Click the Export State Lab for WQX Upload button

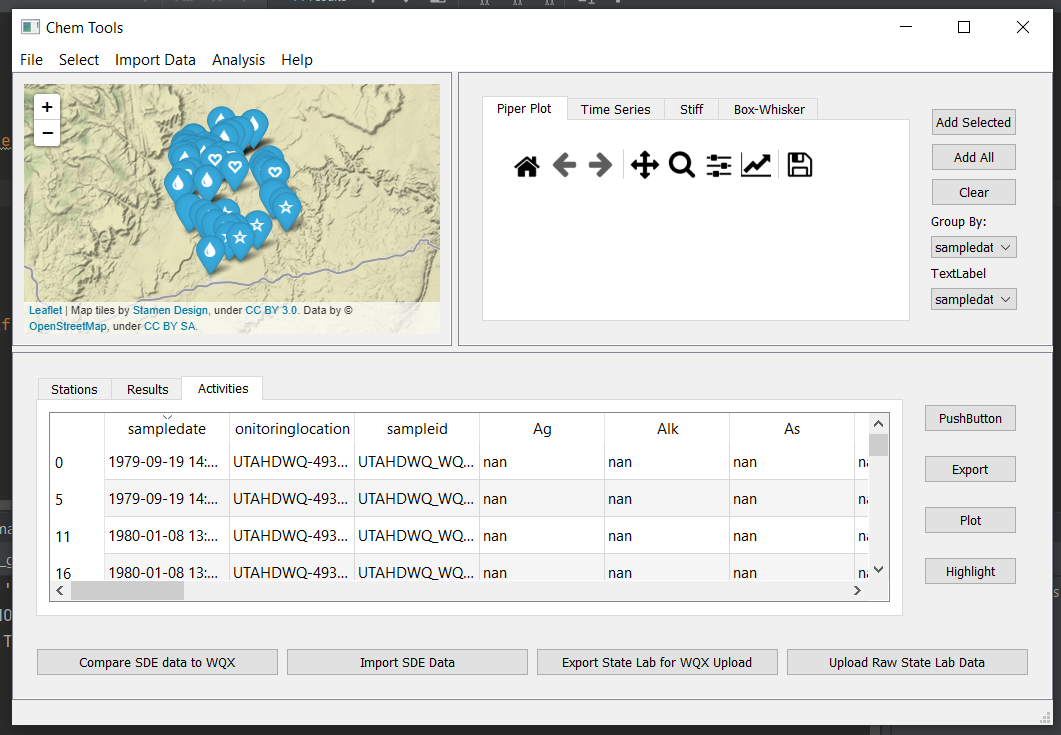point(657,661)
